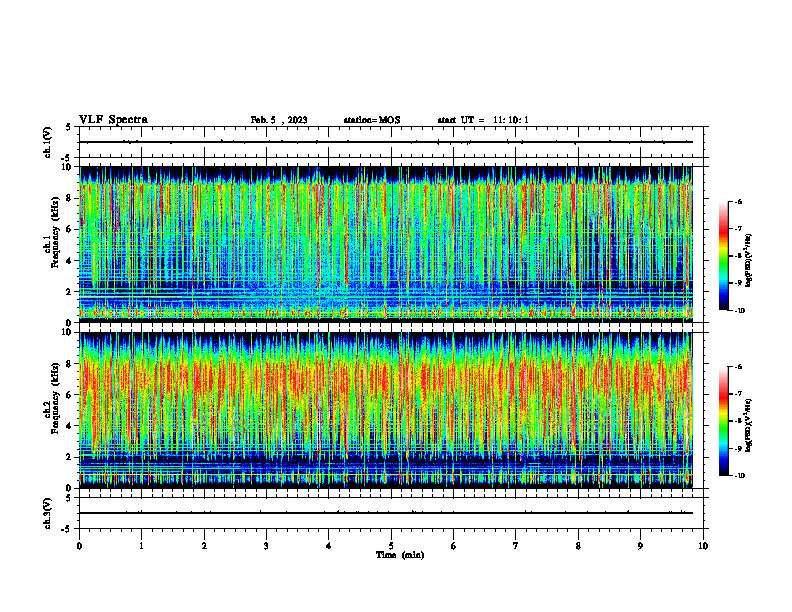Image resolution: width=792 pixels, height=612 pixels.
Task: Click the ch.1 voltage waveform trace
Action: click(x=386, y=142)
